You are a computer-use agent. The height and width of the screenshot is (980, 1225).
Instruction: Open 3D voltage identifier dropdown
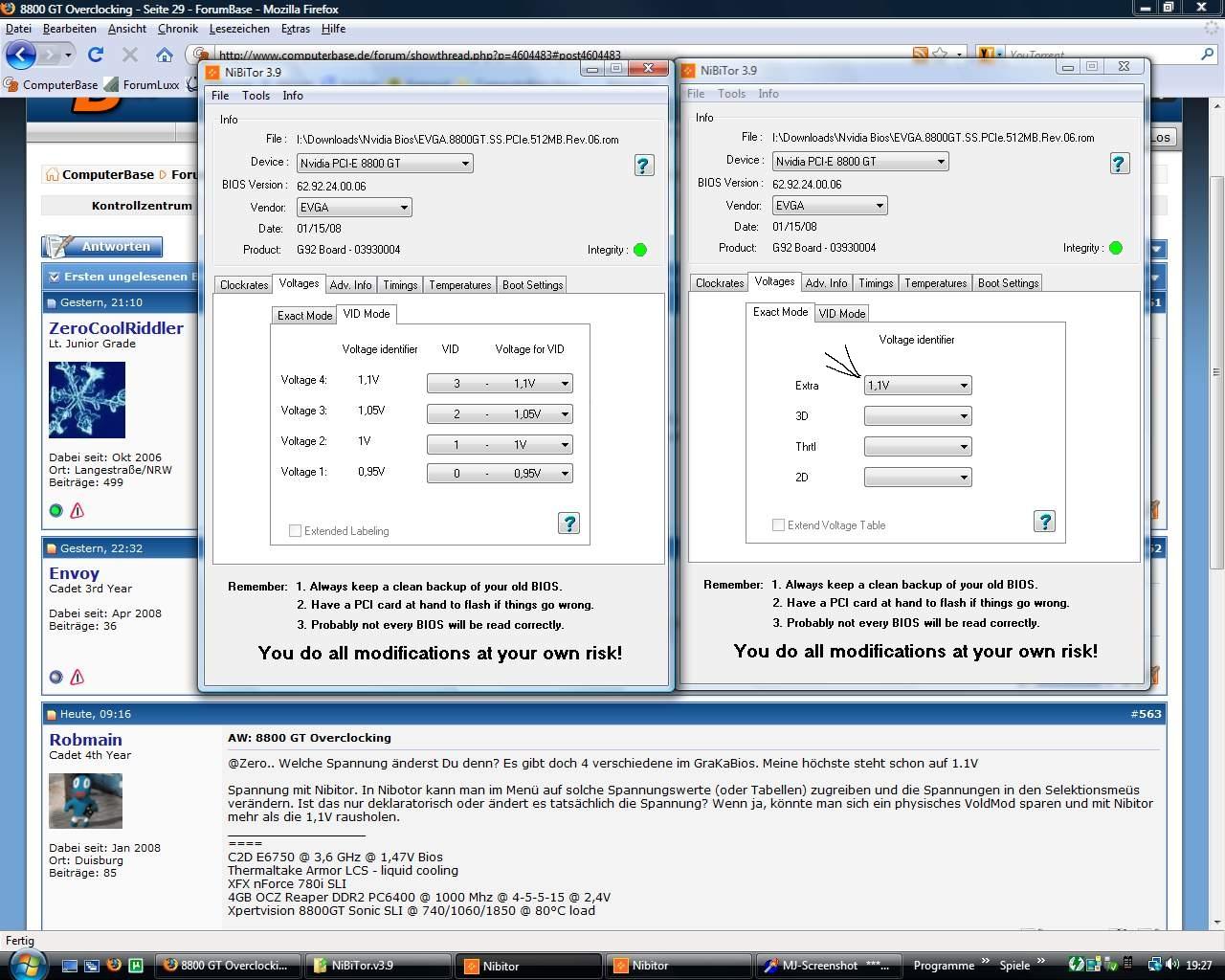pyautogui.click(x=918, y=416)
